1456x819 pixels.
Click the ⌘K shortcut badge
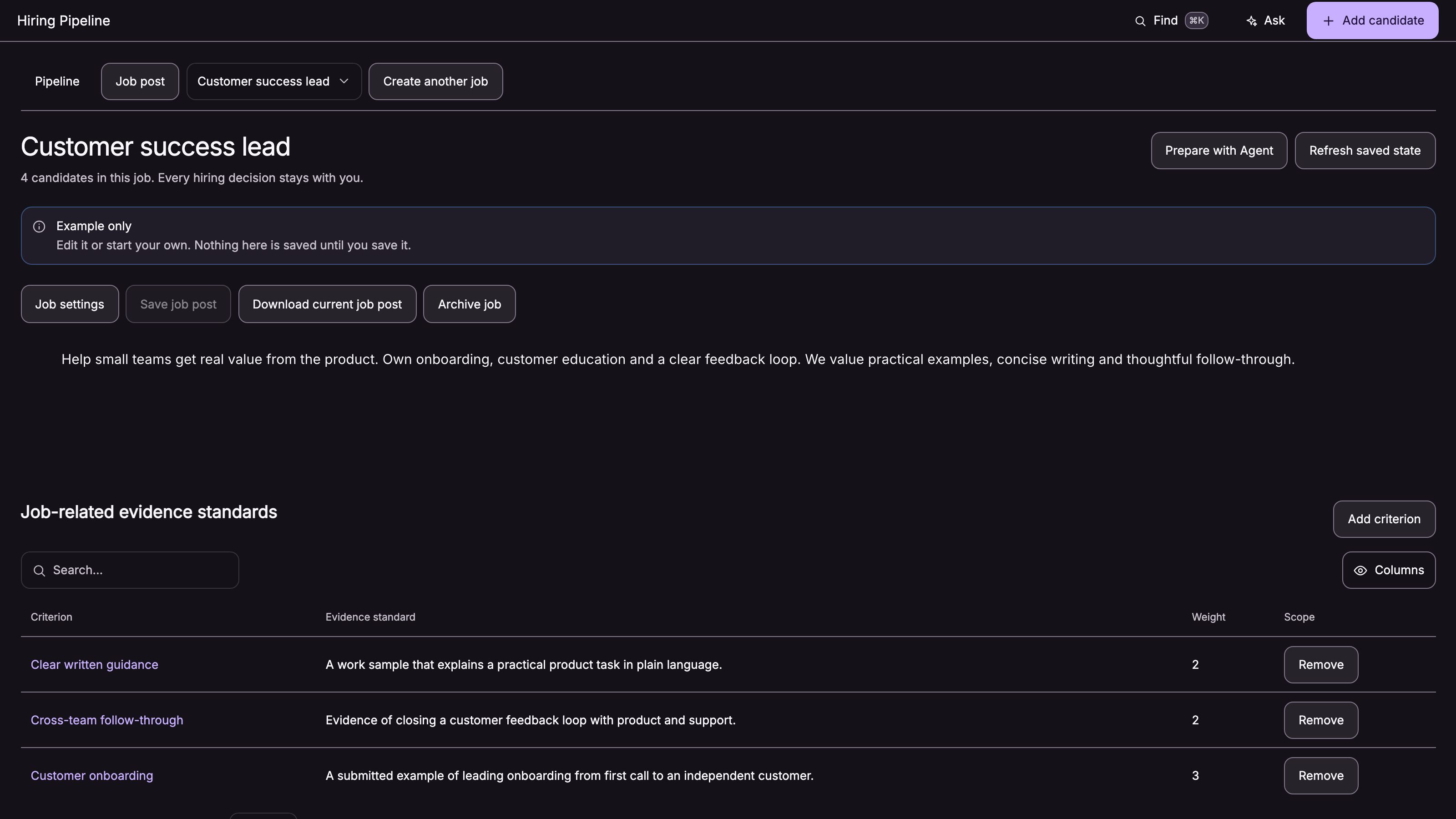pyautogui.click(x=1196, y=20)
